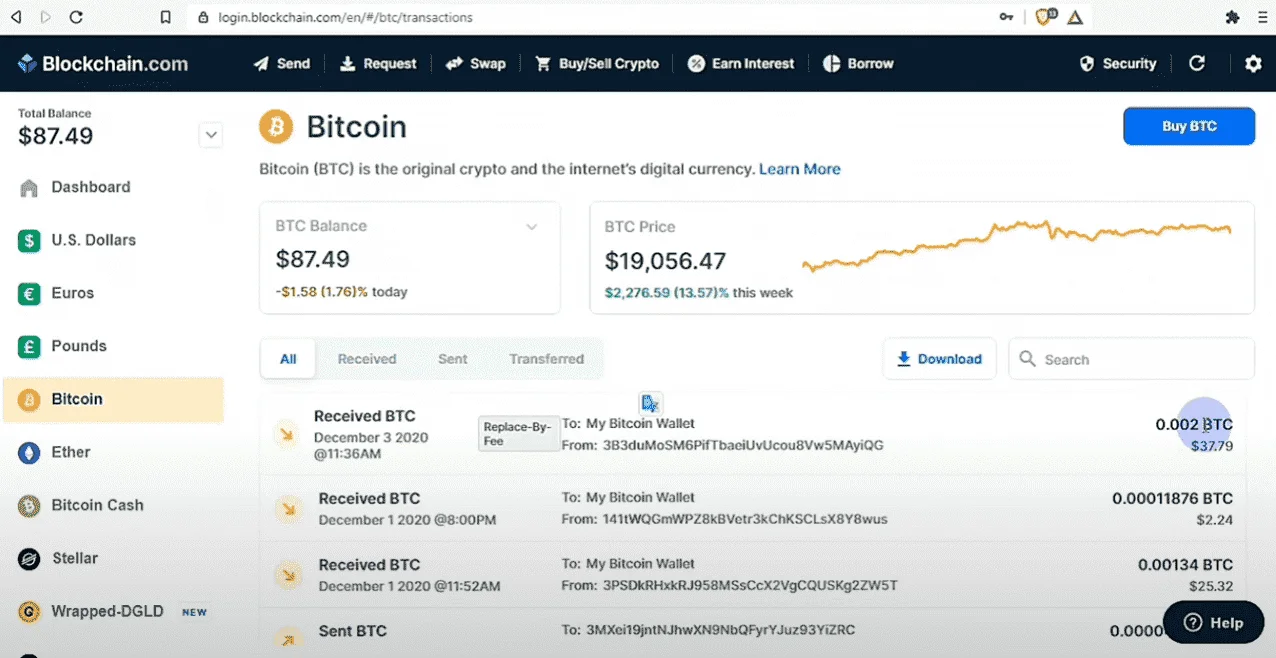Open Earn Interest
Viewport: 1276px width, 658px height.
point(741,64)
